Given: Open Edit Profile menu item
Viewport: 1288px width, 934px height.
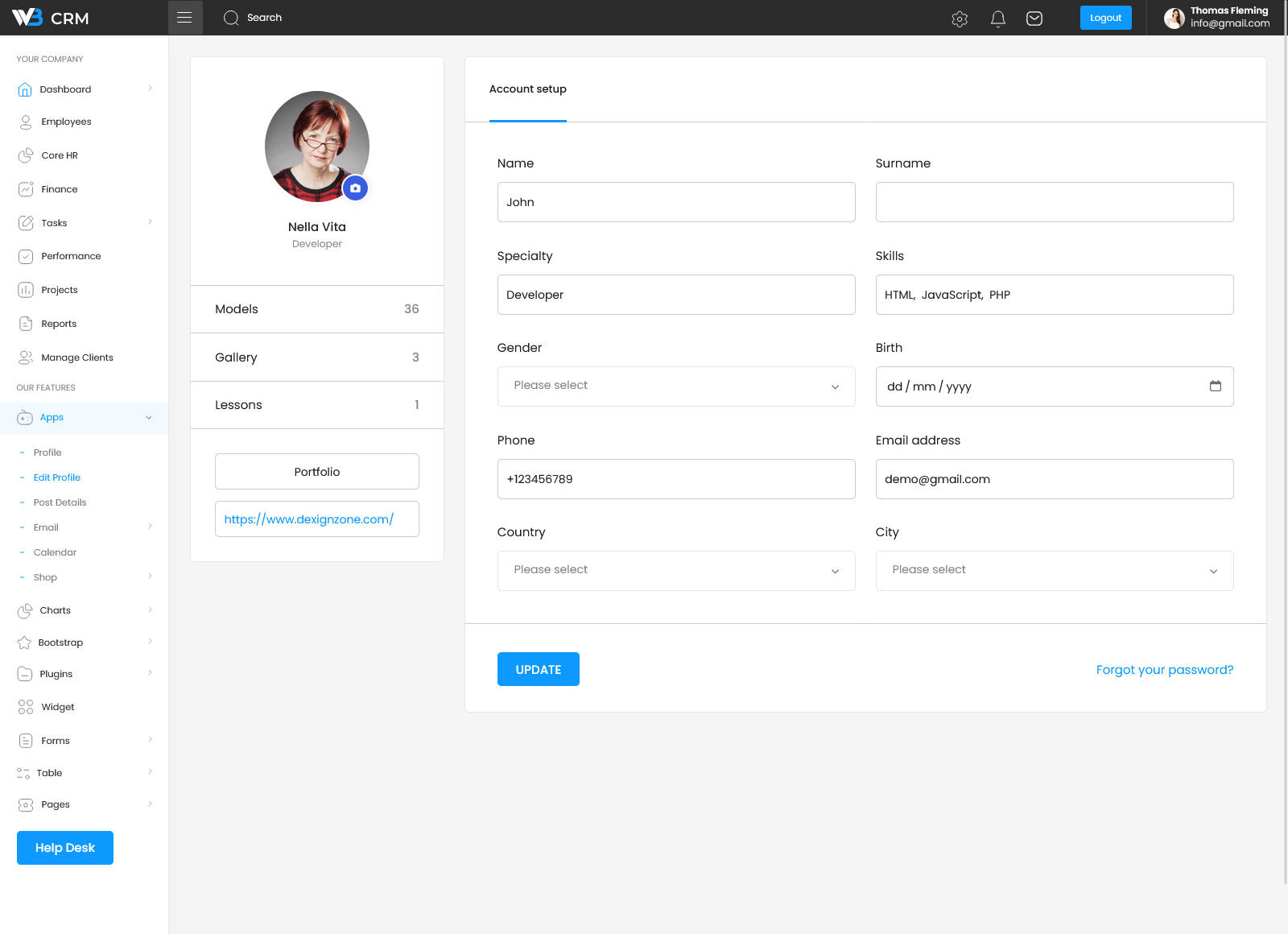Looking at the screenshot, I should [57, 477].
